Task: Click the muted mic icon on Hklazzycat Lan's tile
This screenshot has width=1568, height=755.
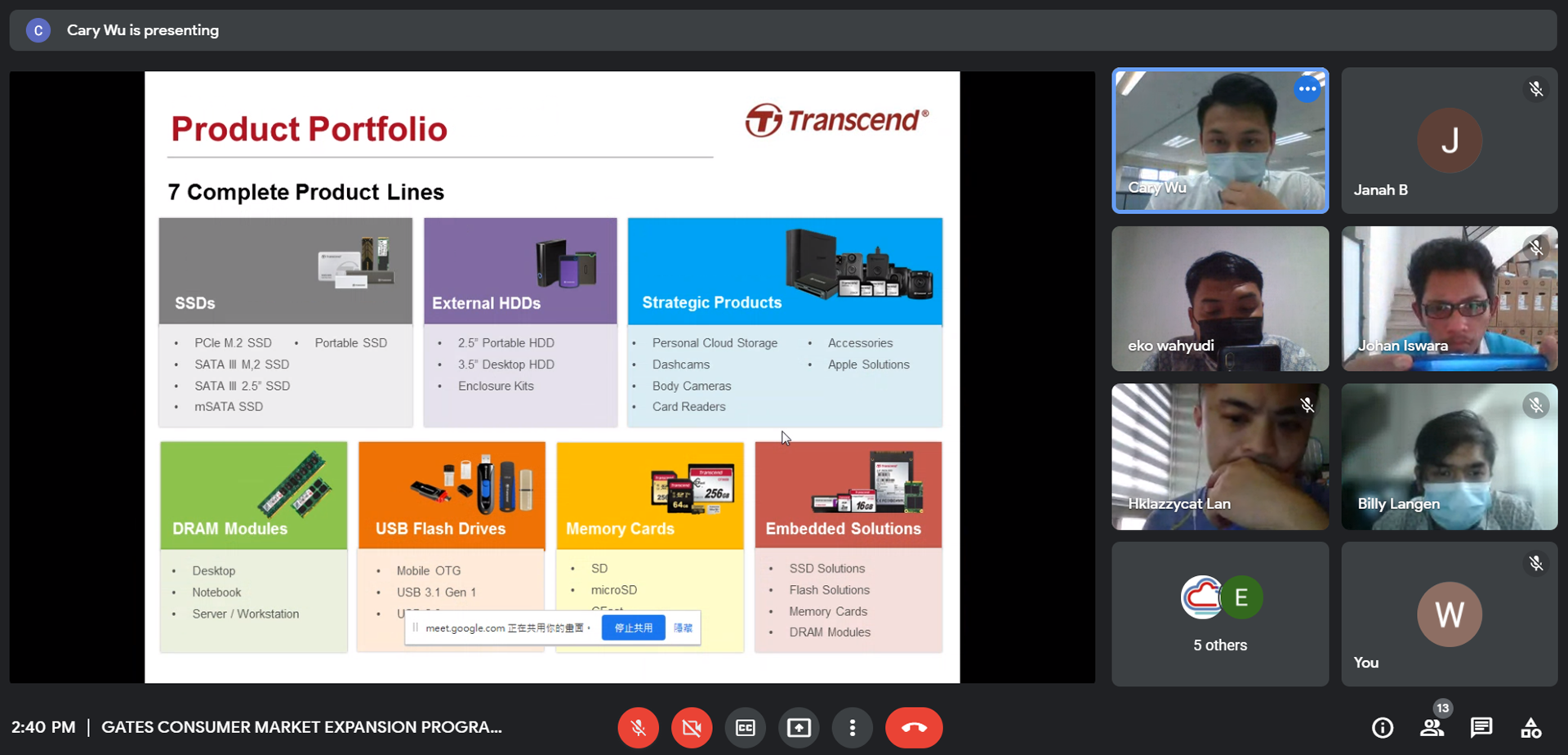Action: (x=1307, y=405)
